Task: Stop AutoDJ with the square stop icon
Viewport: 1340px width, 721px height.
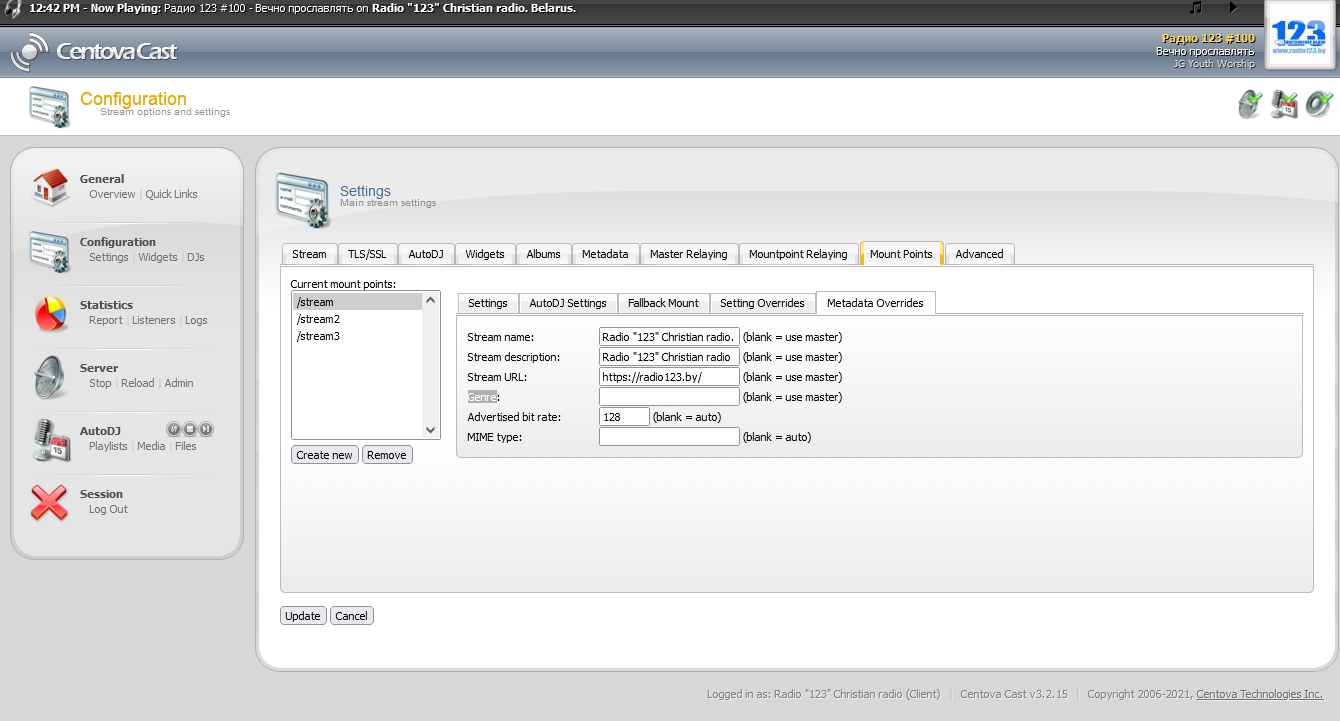Action: point(189,429)
